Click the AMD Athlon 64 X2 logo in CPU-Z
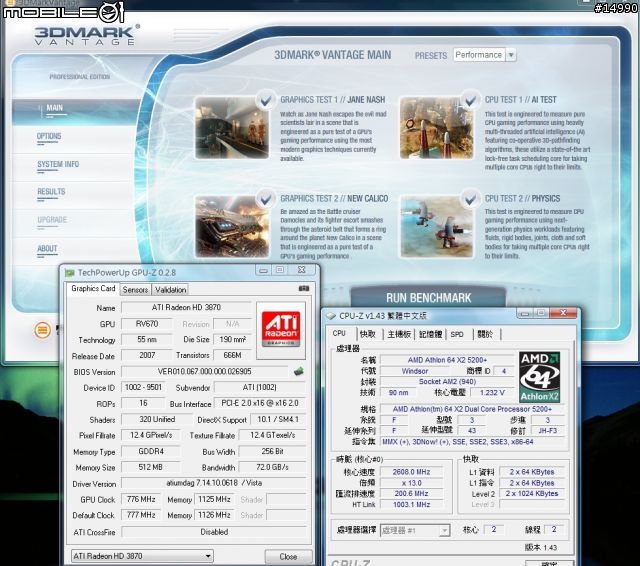This screenshot has width=640, height=566. click(539, 377)
